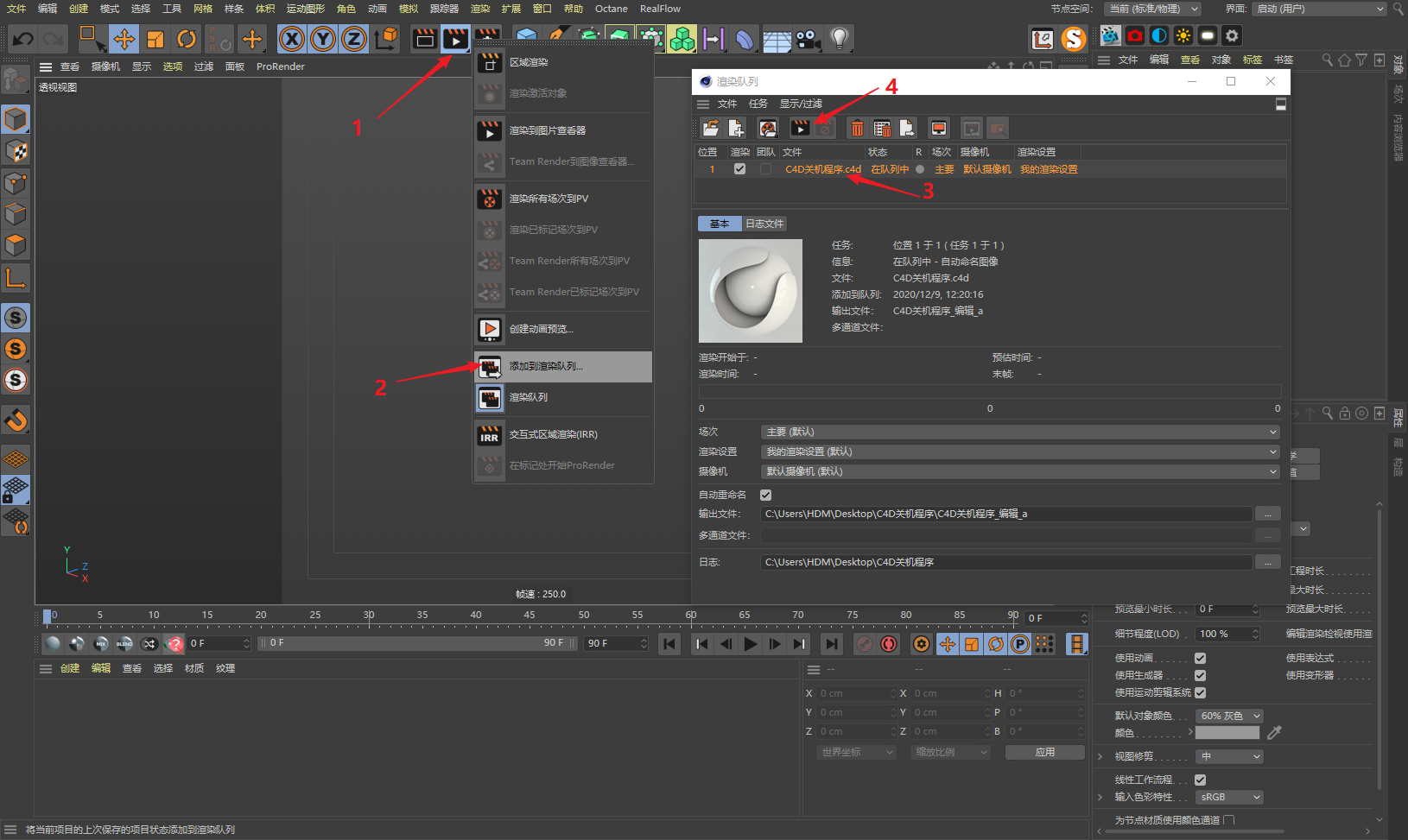Choose 添加到渲染队列 menu entry
Screen dimensions: 1408x840
pyautogui.click(x=563, y=366)
